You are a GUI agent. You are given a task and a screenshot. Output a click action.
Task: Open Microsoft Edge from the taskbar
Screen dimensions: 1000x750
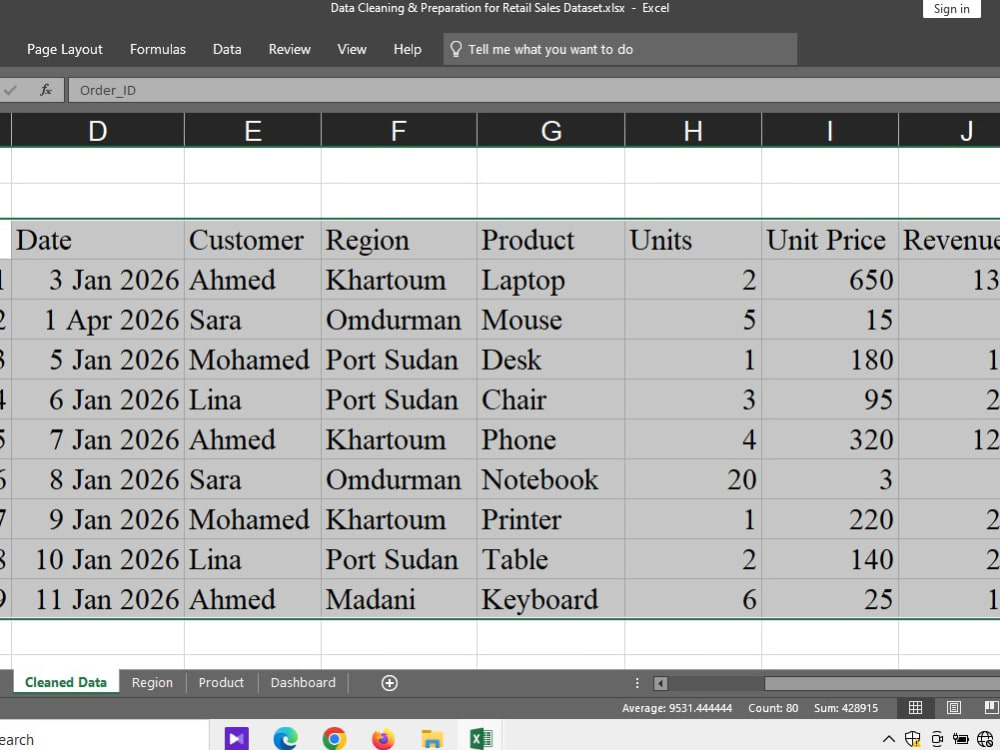tap(285, 739)
